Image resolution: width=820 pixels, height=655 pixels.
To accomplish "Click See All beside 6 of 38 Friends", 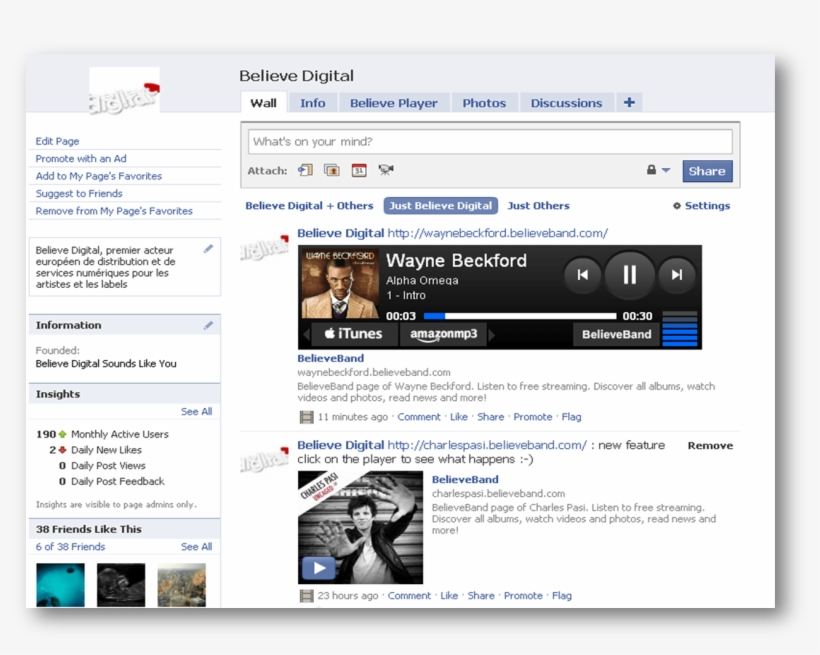I will [x=196, y=547].
